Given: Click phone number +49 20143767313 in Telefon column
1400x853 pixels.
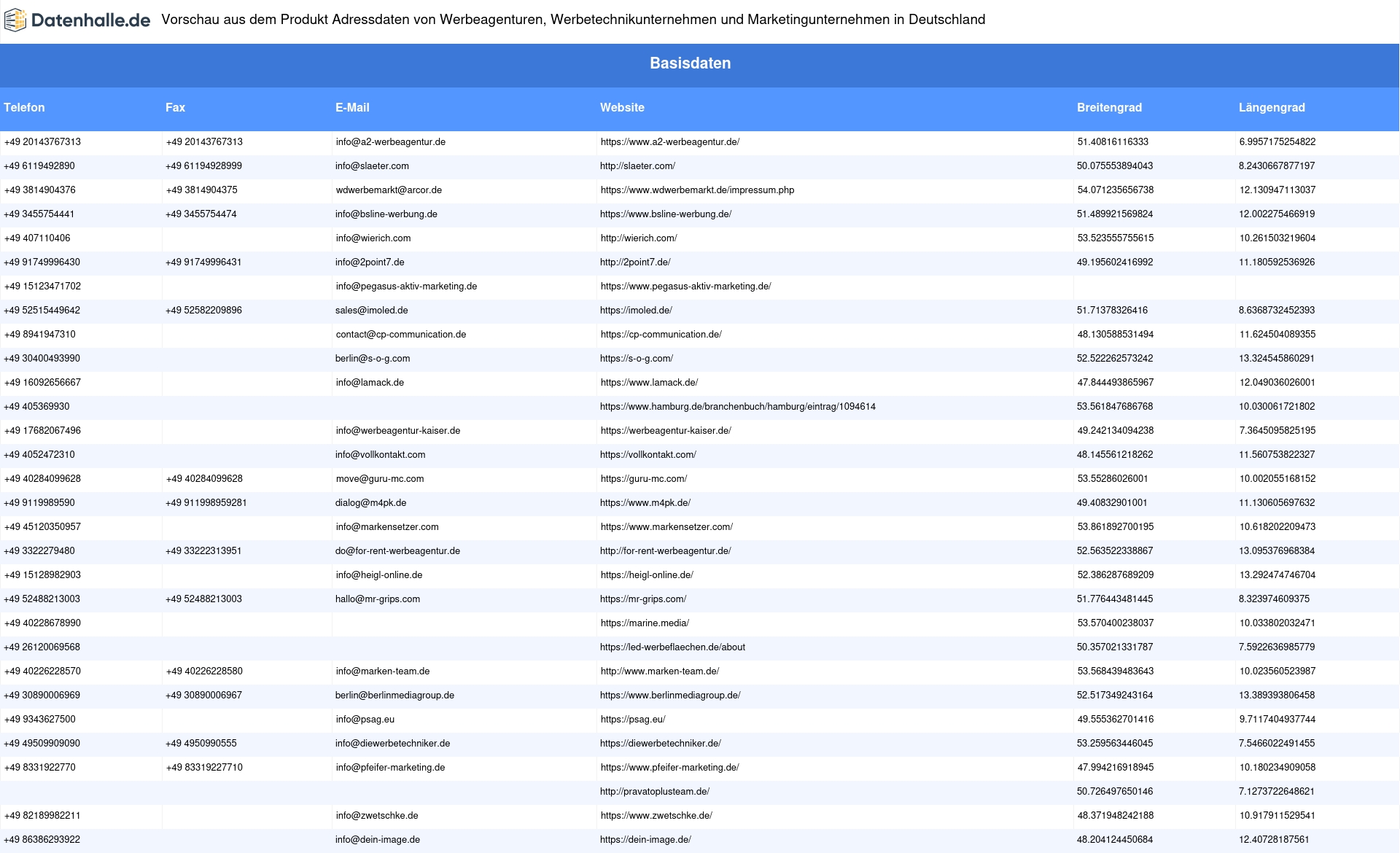Looking at the screenshot, I should coord(42,142).
